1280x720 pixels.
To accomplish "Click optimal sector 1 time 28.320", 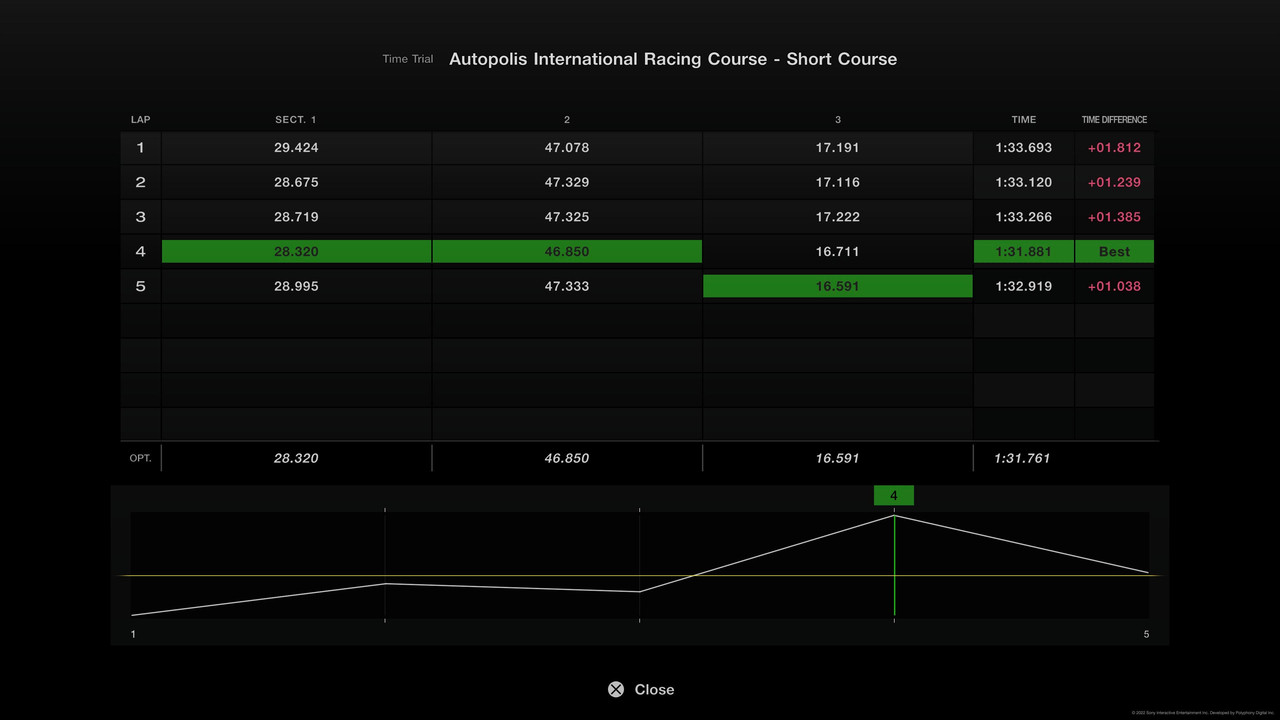I will pos(296,458).
